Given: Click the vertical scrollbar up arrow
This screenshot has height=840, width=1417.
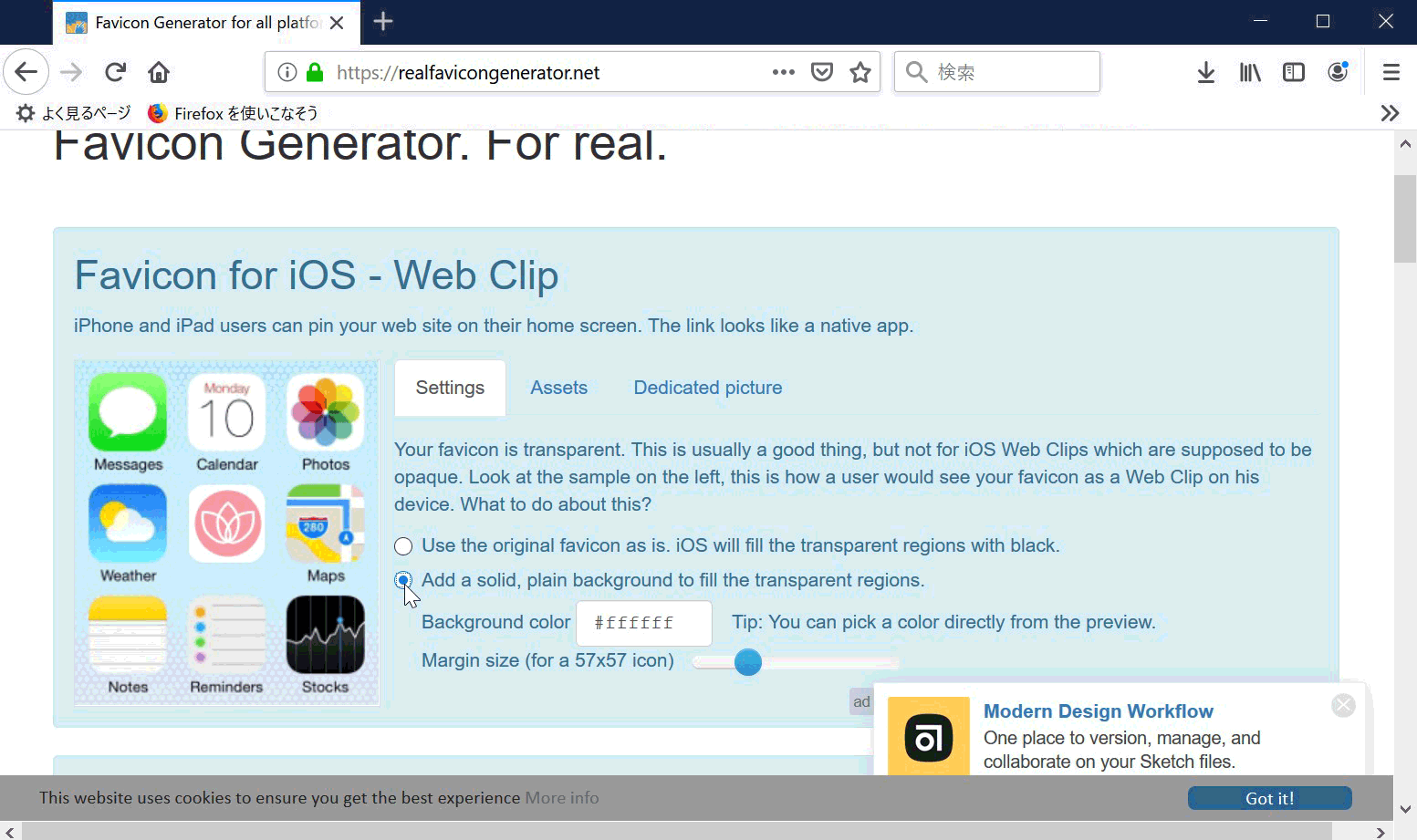Looking at the screenshot, I should [x=1405, y=144].
